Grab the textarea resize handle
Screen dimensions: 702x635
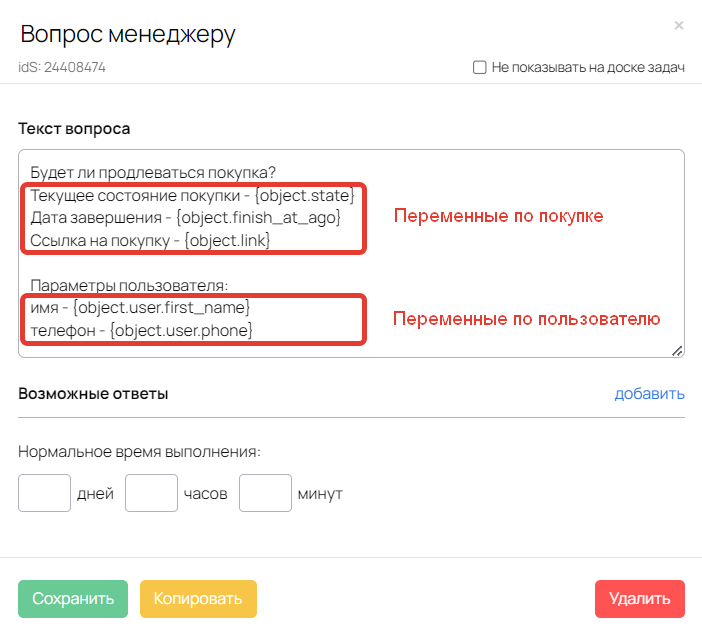[x=677, y=351]
